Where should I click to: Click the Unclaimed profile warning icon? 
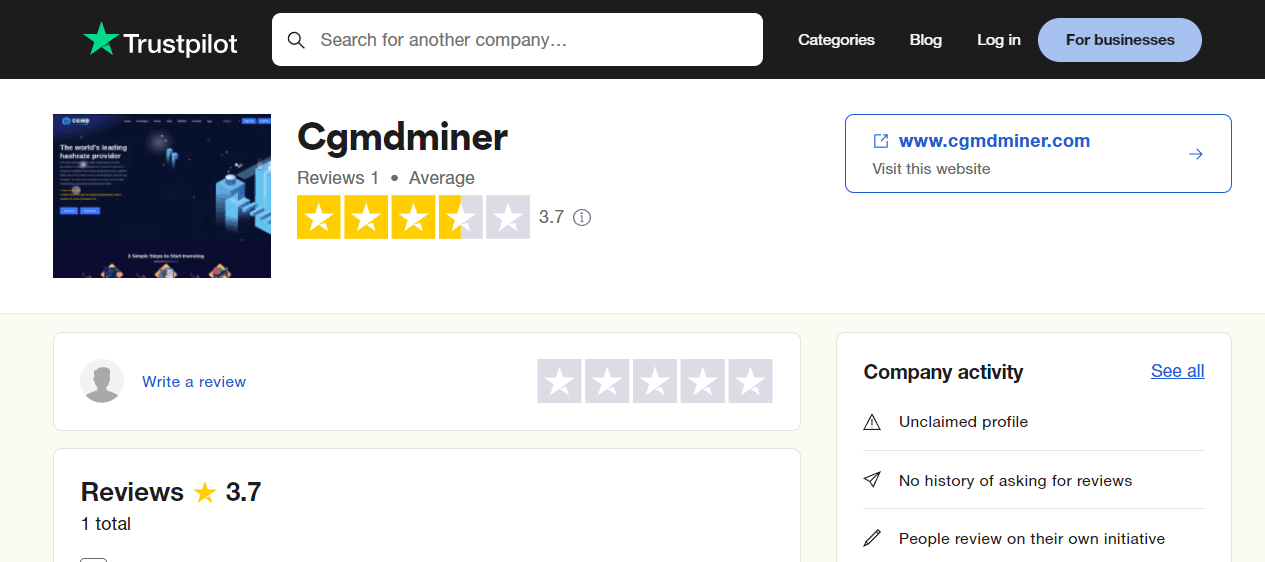point(872,422)
